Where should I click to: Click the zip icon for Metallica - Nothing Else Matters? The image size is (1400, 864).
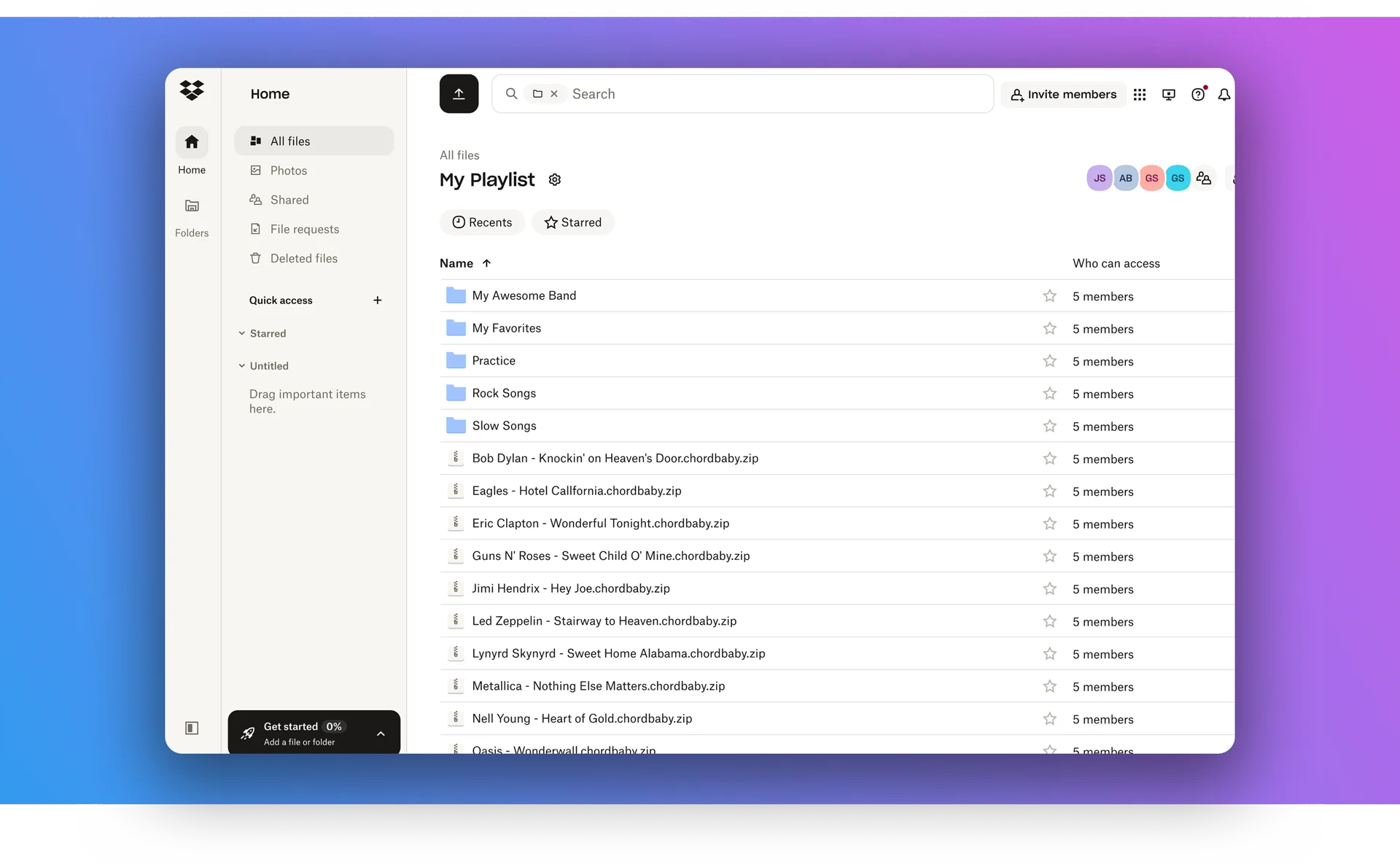456,685
